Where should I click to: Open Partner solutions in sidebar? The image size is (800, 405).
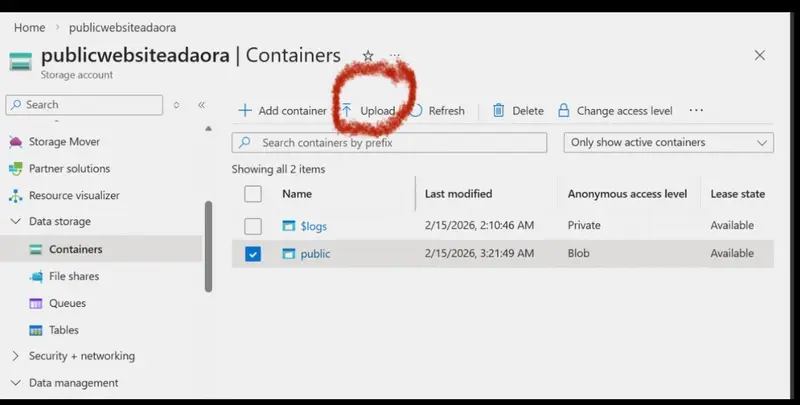(69, 169)
